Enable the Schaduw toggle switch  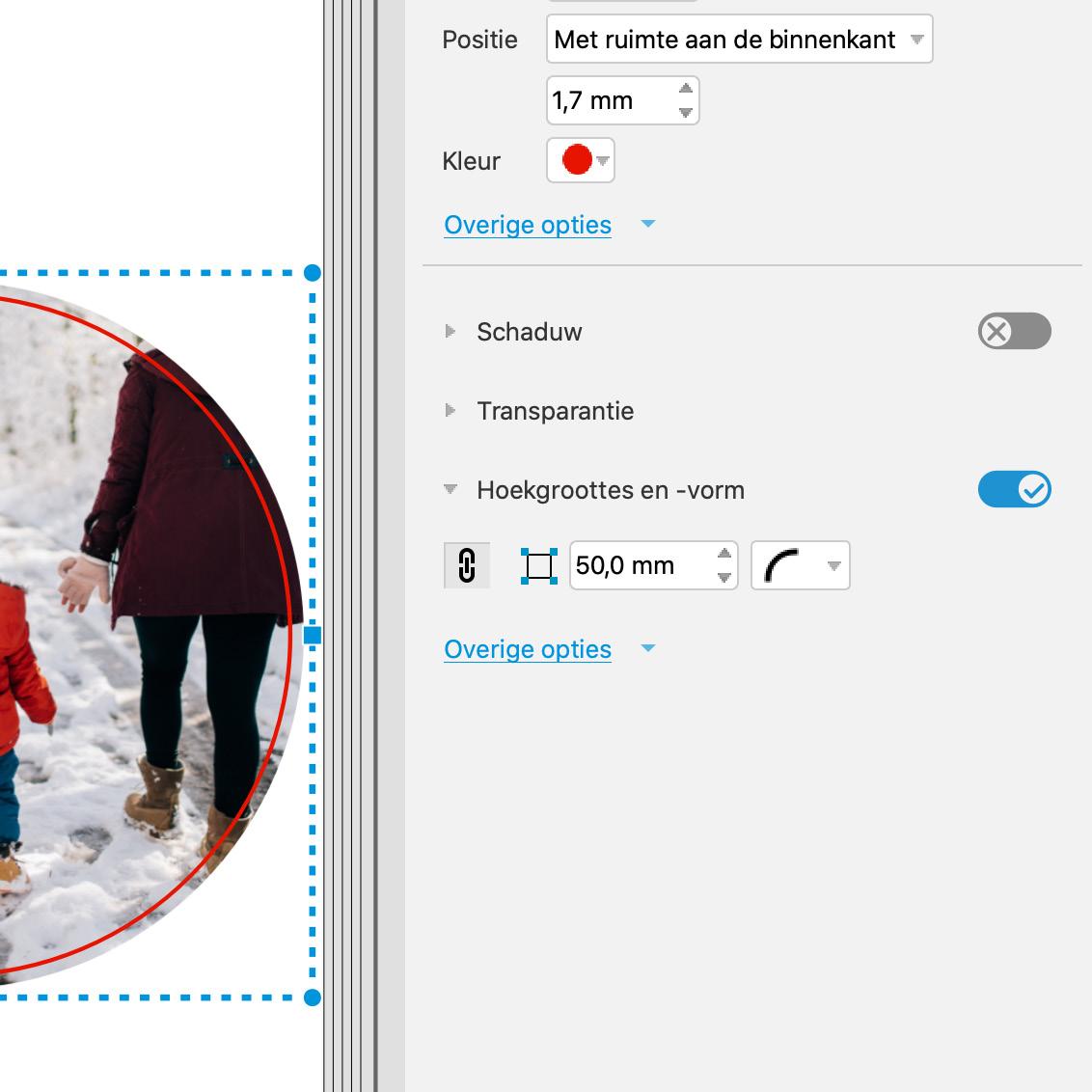[x=1014, y=331]
